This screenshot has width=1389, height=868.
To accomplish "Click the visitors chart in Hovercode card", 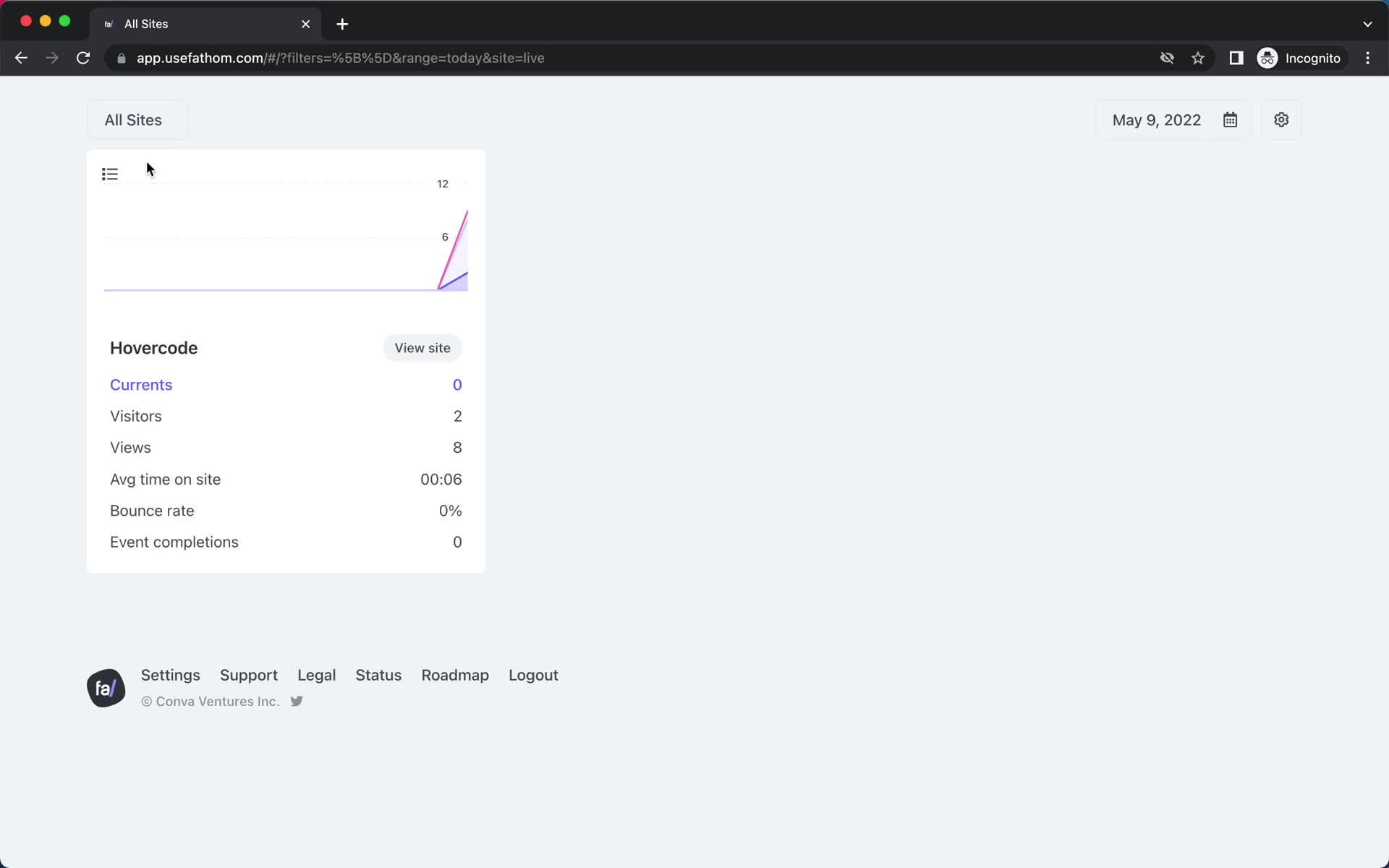I will (x=286, y=237).
